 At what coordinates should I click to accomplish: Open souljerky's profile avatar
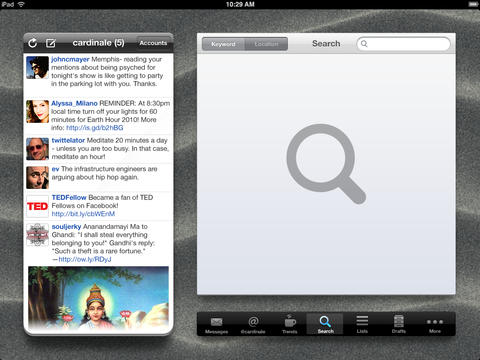[37, 235]
